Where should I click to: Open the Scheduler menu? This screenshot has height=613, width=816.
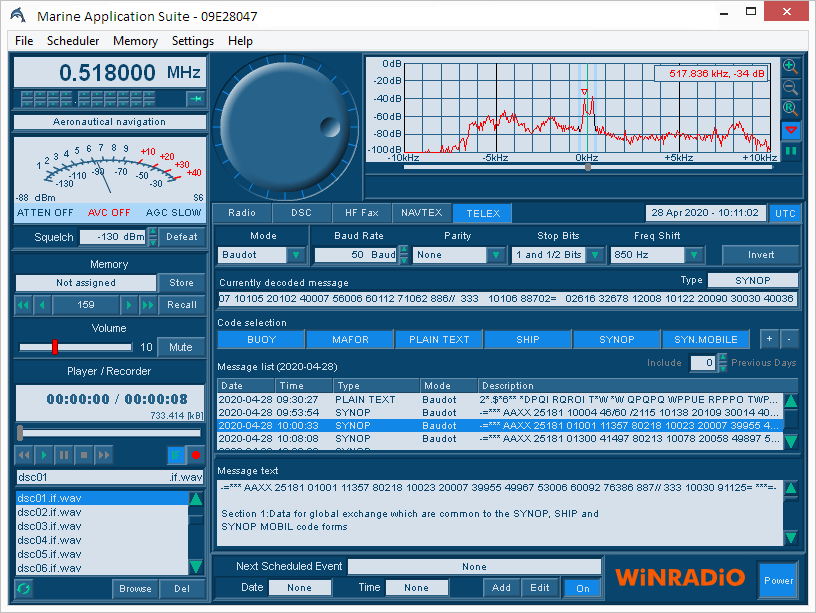(x=74, y=41)
